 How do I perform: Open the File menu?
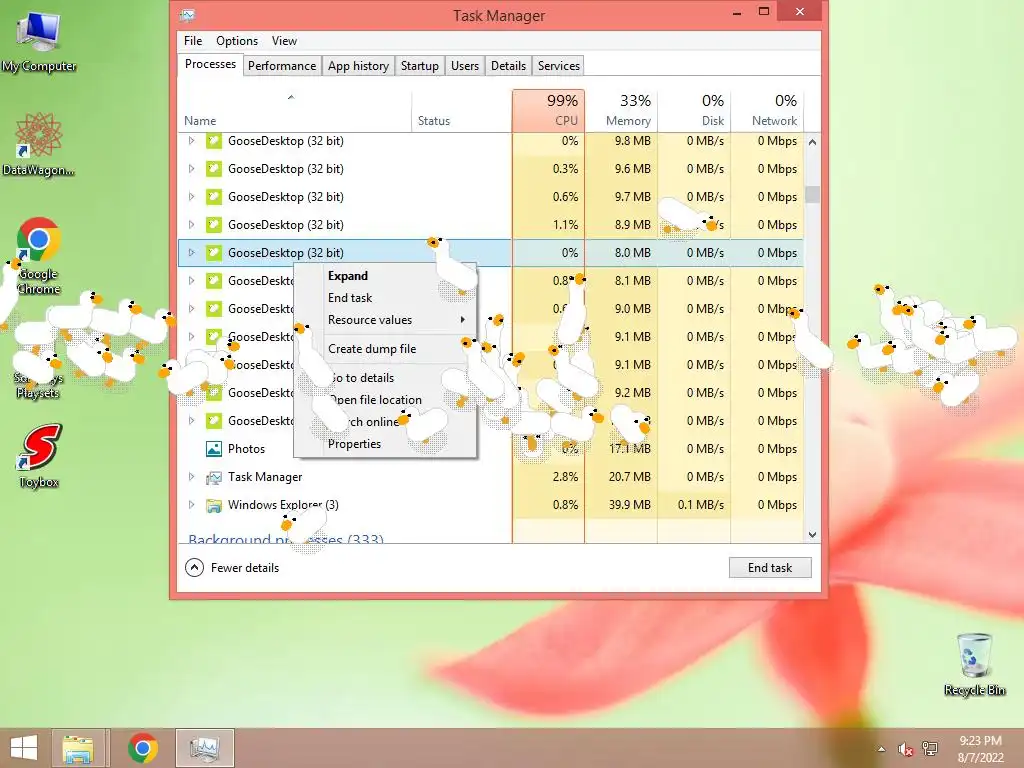tap(193, 40)
